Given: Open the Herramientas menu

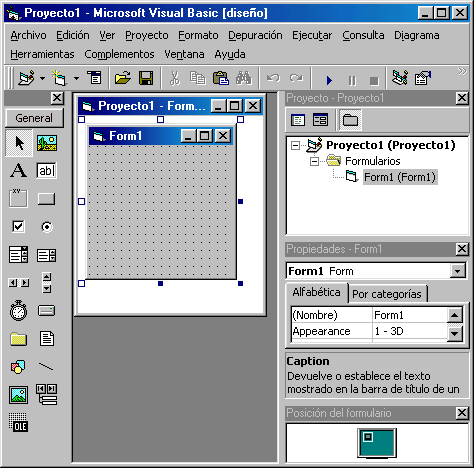Looking at the screenshot, I should pyautogui.click(x=42, y=54).
